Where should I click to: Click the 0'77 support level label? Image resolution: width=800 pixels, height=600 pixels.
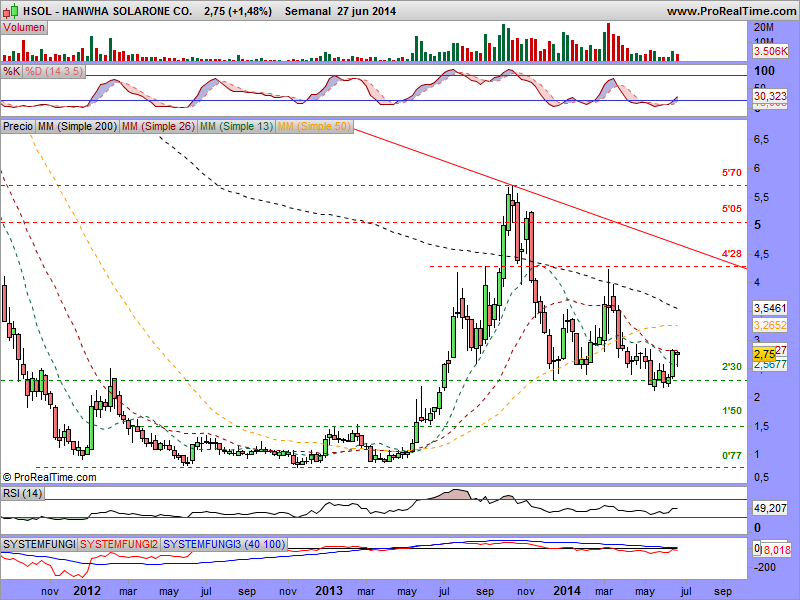[732, 455]
